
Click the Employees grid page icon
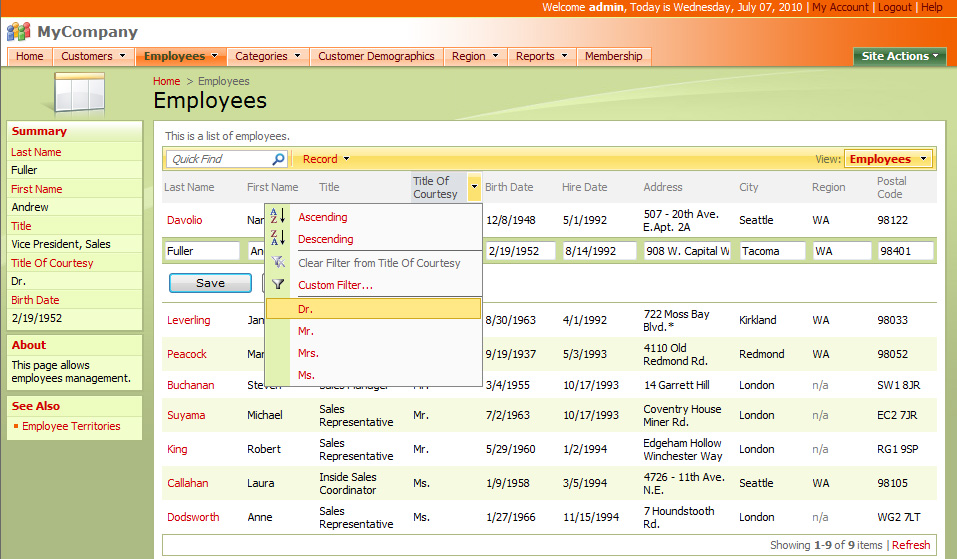pos(79,93)
